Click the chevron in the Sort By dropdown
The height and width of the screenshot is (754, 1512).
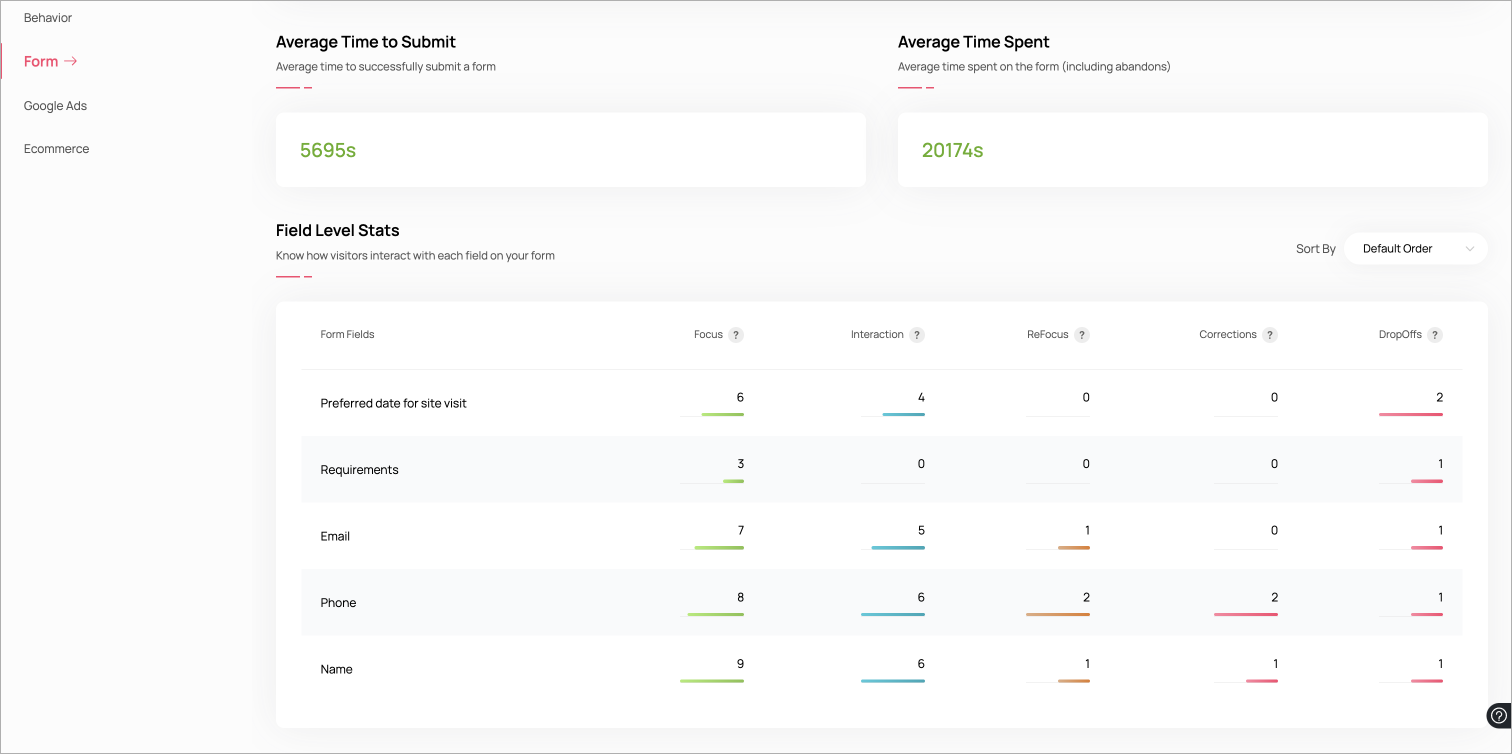coord(1469,249)
